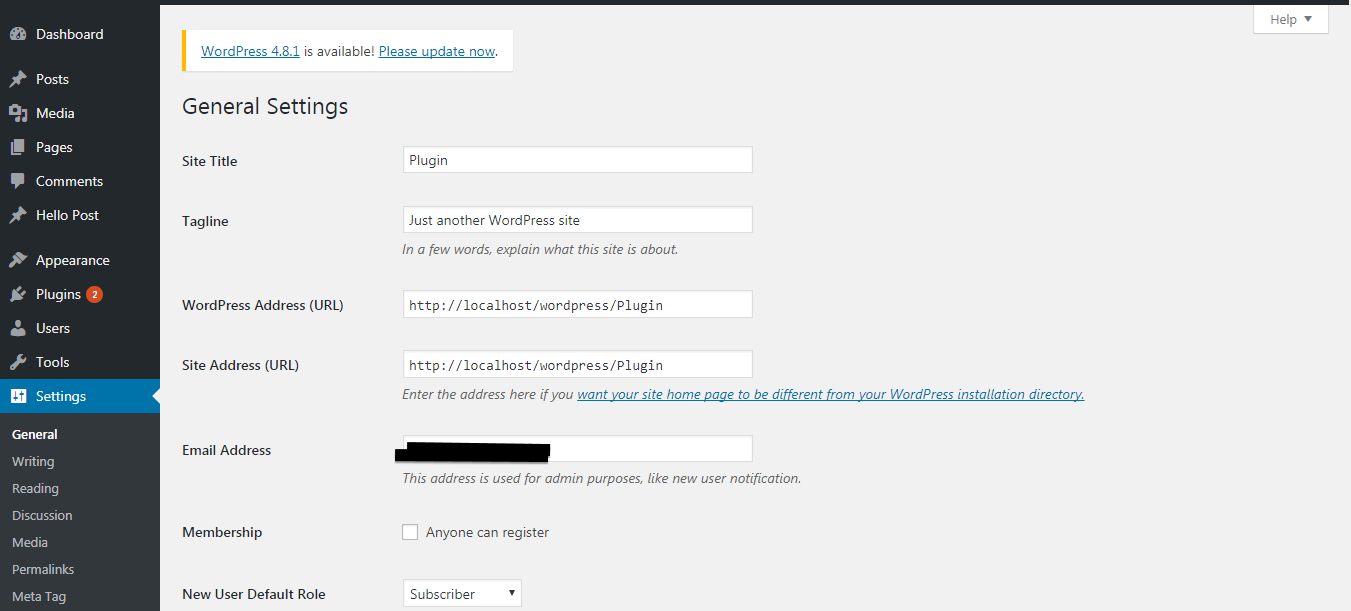Click the Hello Post pin icon
Image resolution: width=1351 pixels, height=611 pixels.
18,215
